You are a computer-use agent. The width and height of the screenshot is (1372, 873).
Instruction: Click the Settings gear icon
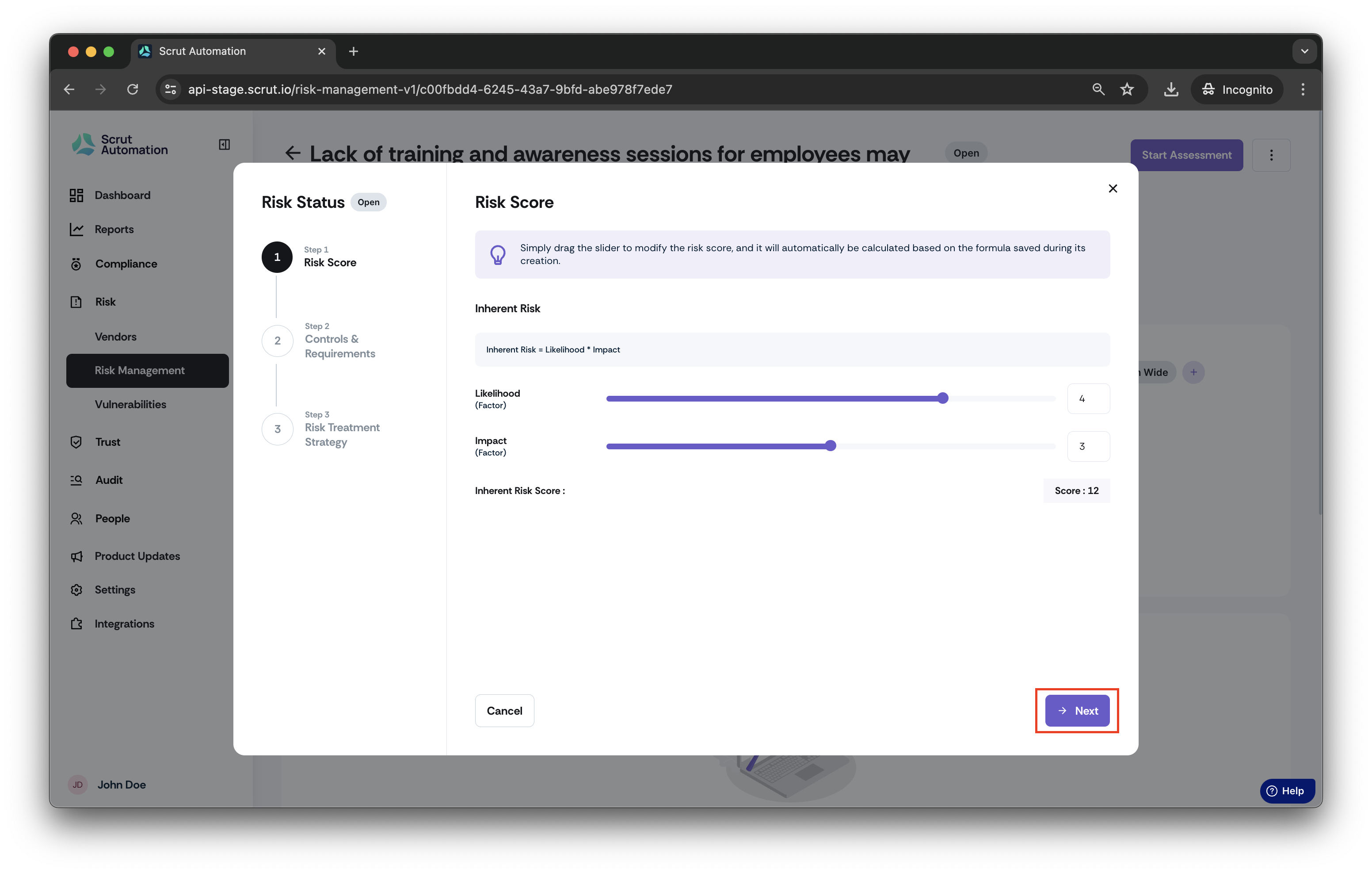76,590
